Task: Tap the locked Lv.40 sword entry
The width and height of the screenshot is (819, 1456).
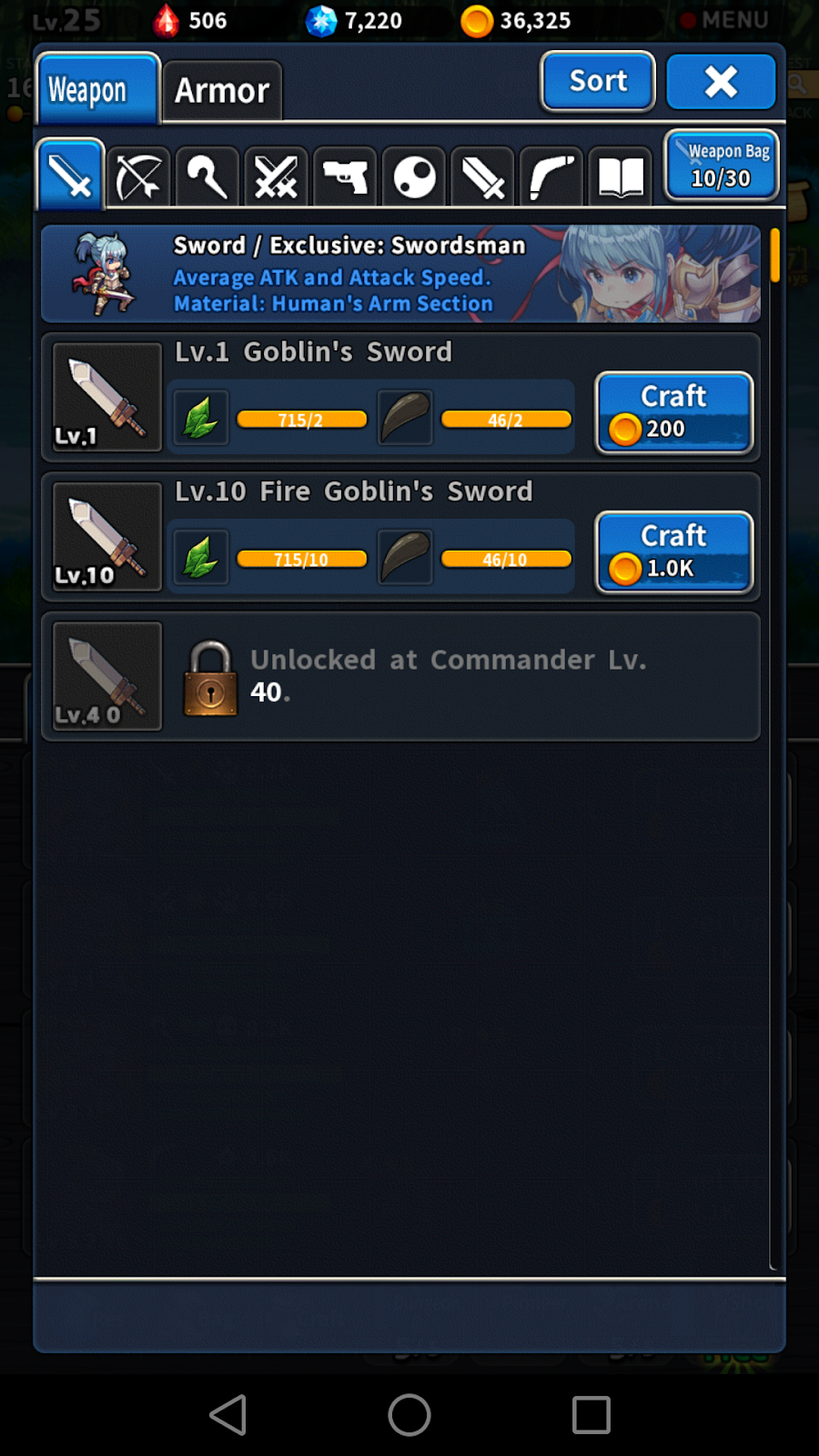Action: pos(400,676)
